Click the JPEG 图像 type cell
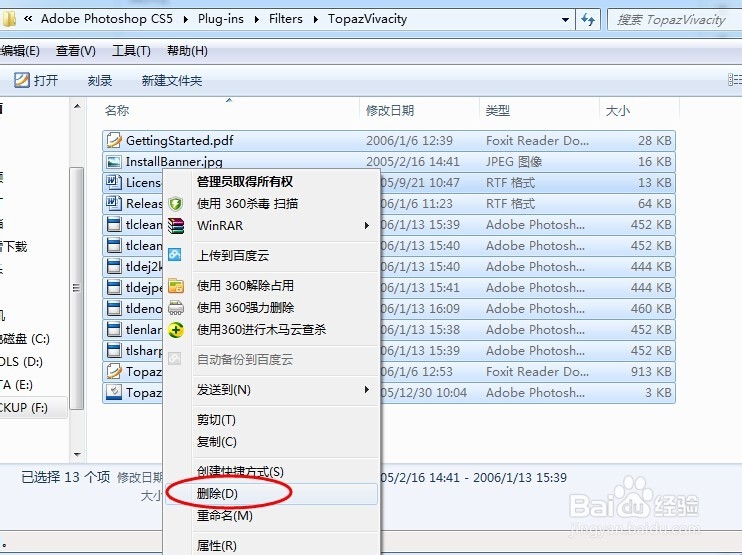742x555 pixels. click(x=514, y=162)
